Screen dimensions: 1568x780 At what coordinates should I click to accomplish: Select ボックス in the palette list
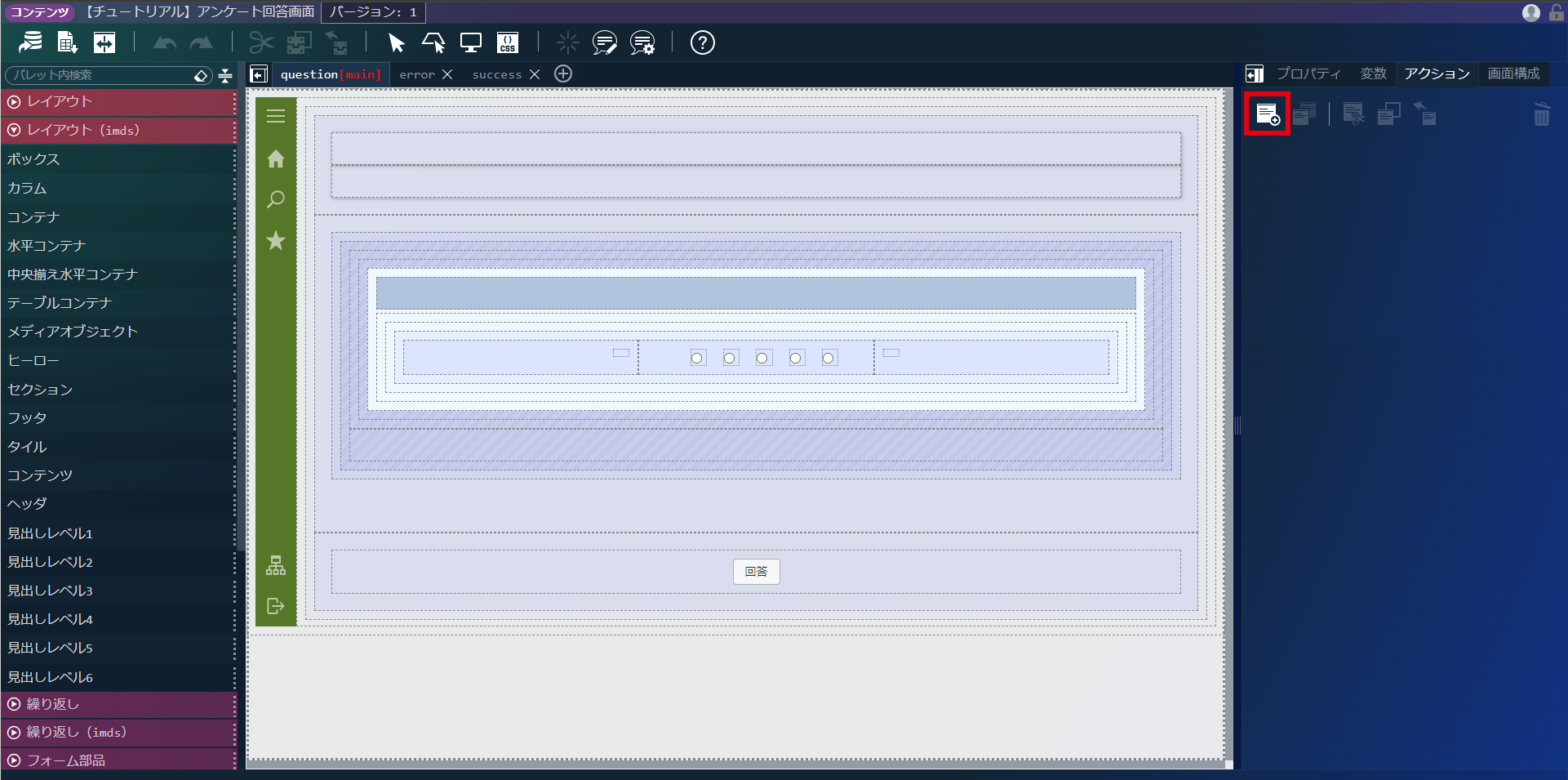click(118, 159)
